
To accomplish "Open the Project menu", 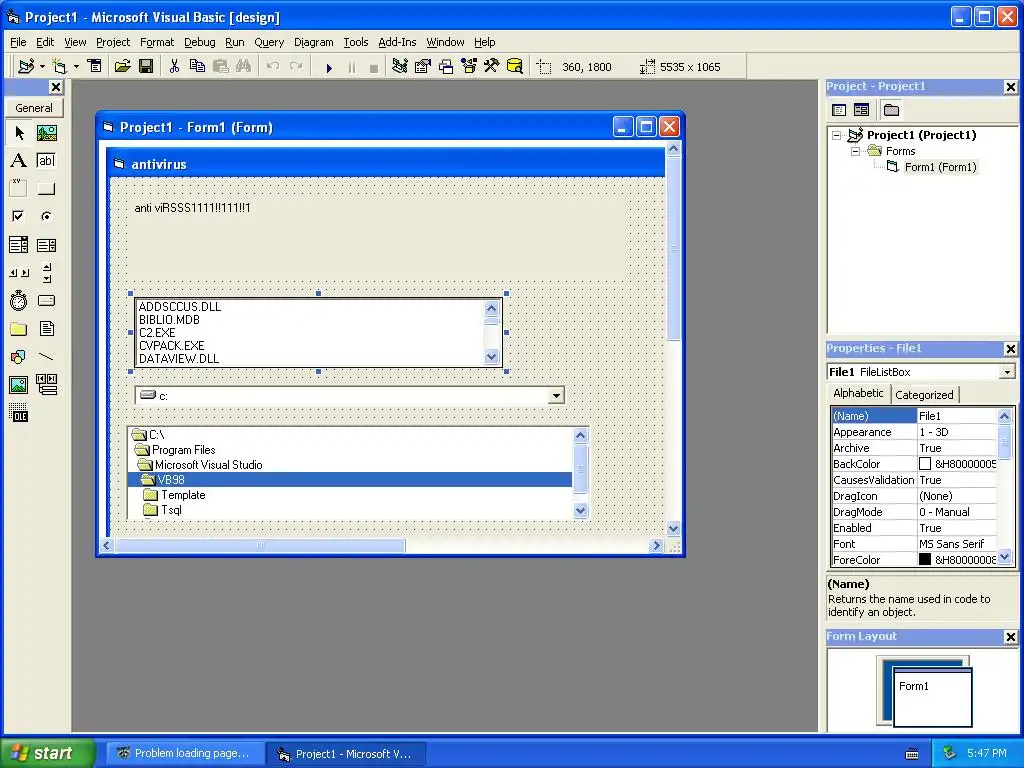I will [113, 42].
